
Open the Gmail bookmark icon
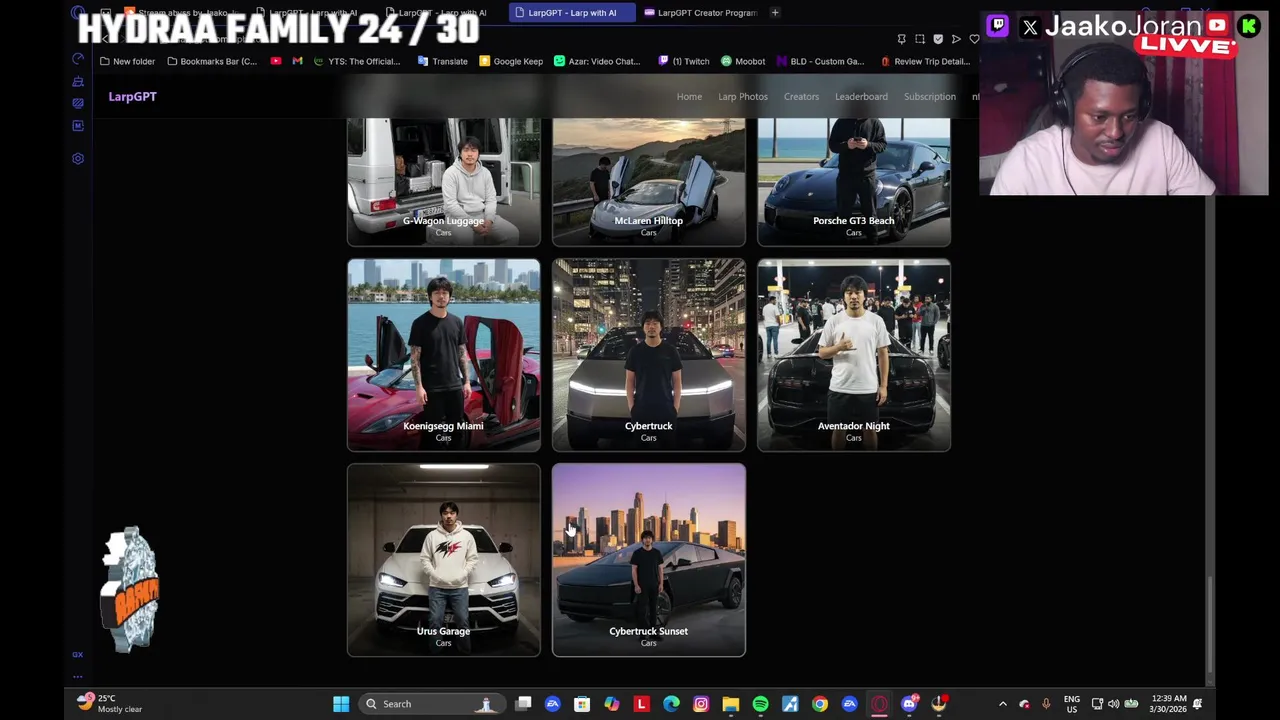pos(297,61)
